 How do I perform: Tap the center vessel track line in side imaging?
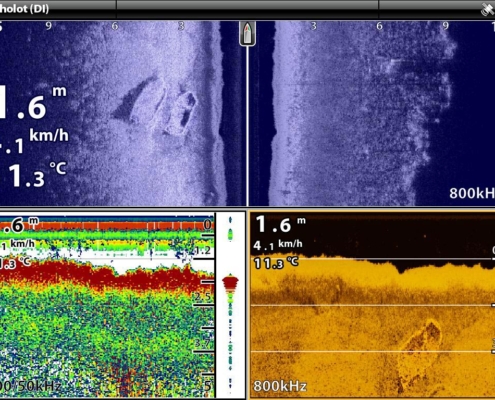247,126
